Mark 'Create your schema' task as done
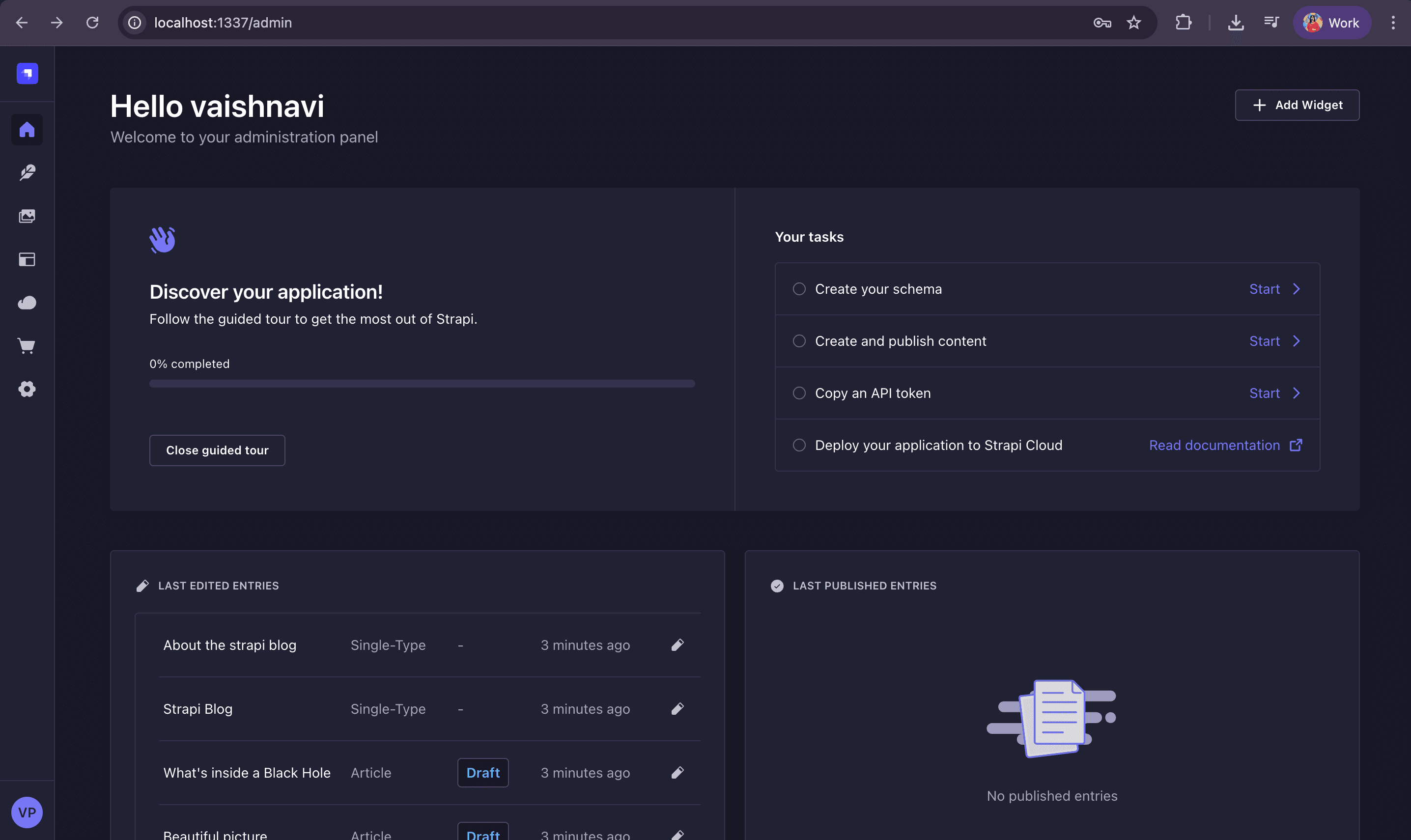1411x840 pixels. coord(799,289)
